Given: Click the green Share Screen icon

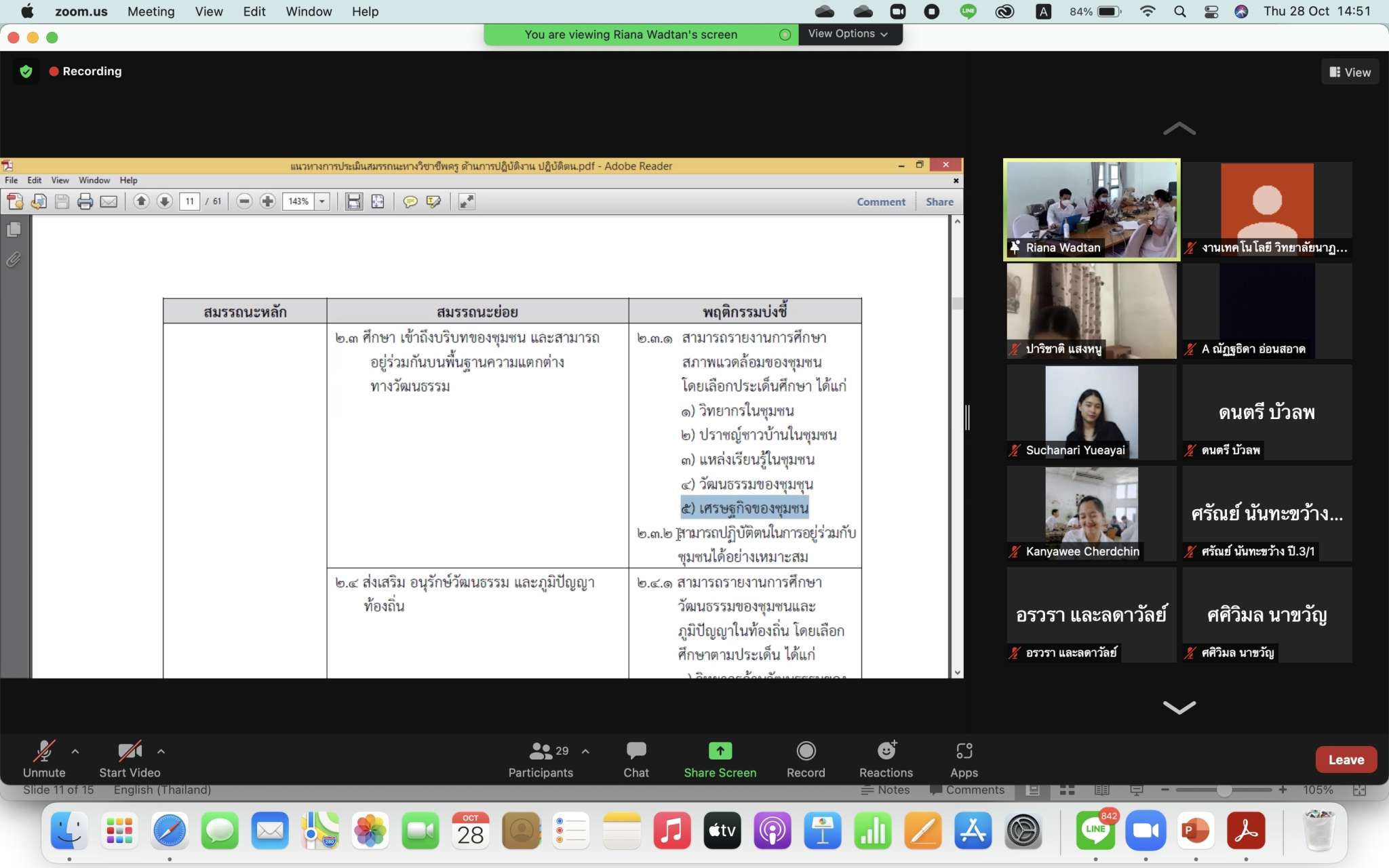Looking at the screenshot, I should click(x=720, y=751).
